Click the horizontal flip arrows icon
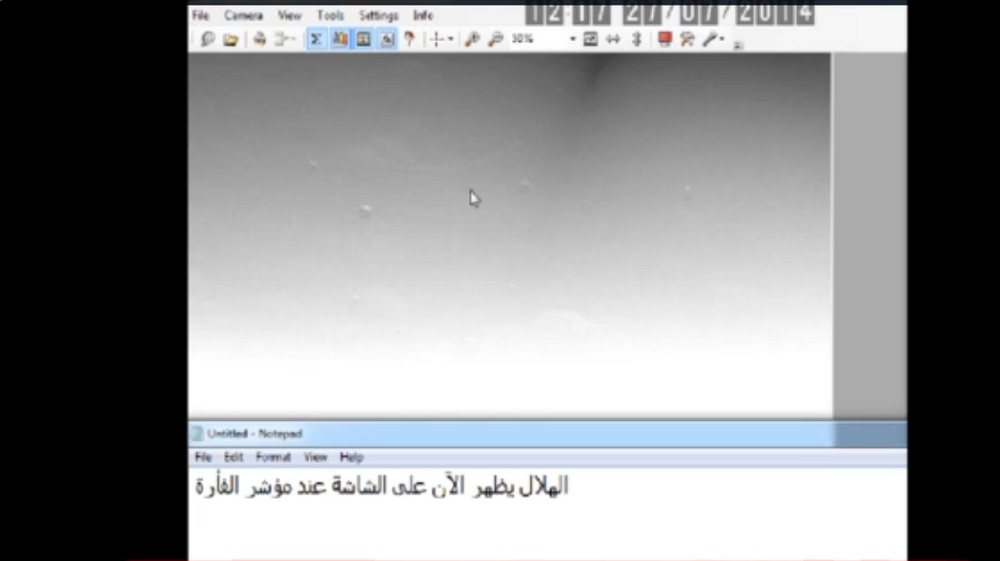 pos(613,39)
